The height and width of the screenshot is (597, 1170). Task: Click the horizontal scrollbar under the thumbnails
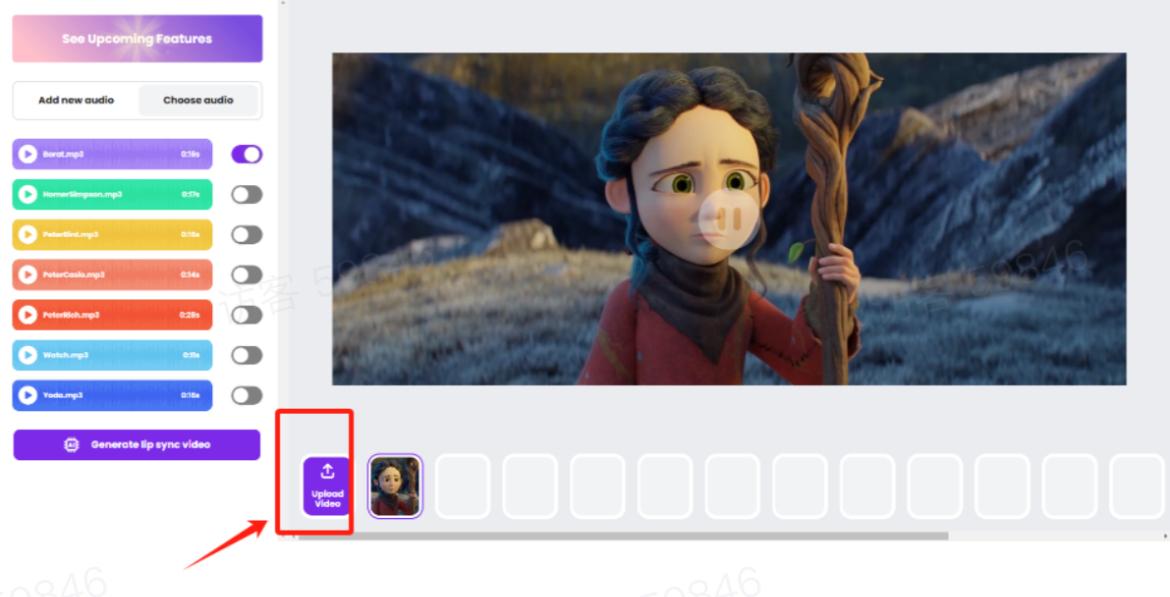pyautogui.click(x=620, y=536)
